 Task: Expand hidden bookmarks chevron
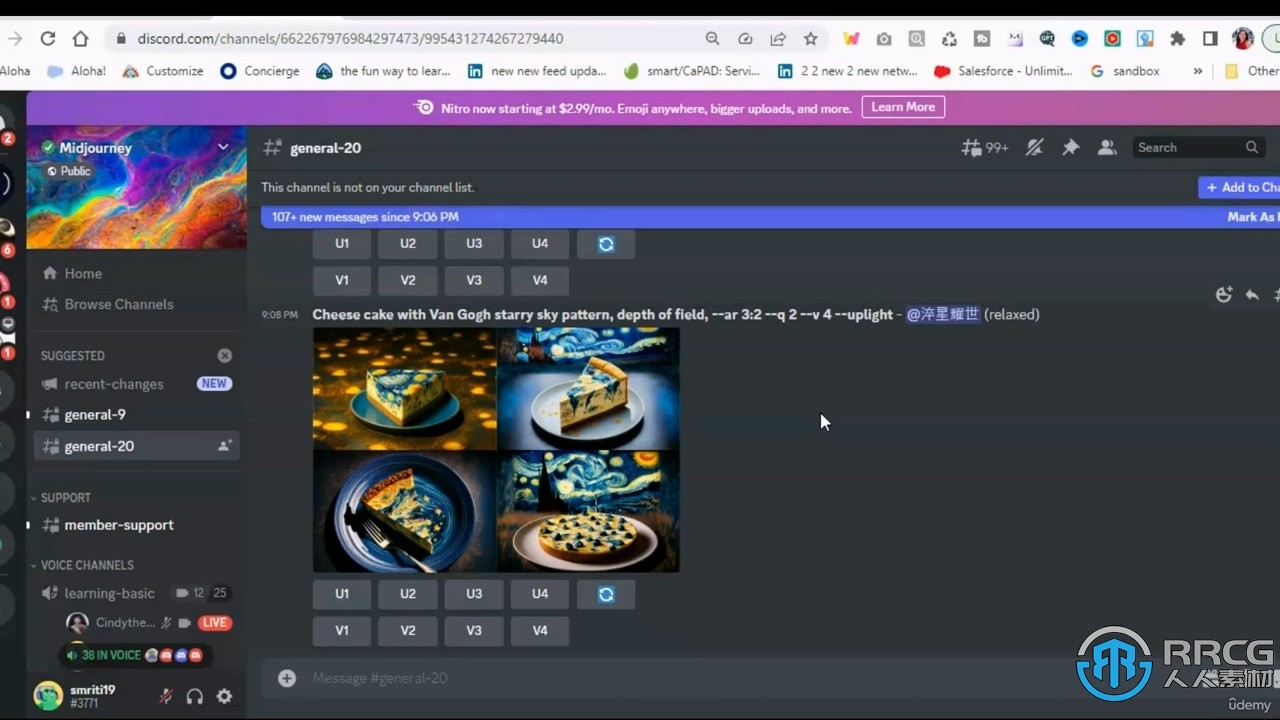click(x=1198, y=71)
